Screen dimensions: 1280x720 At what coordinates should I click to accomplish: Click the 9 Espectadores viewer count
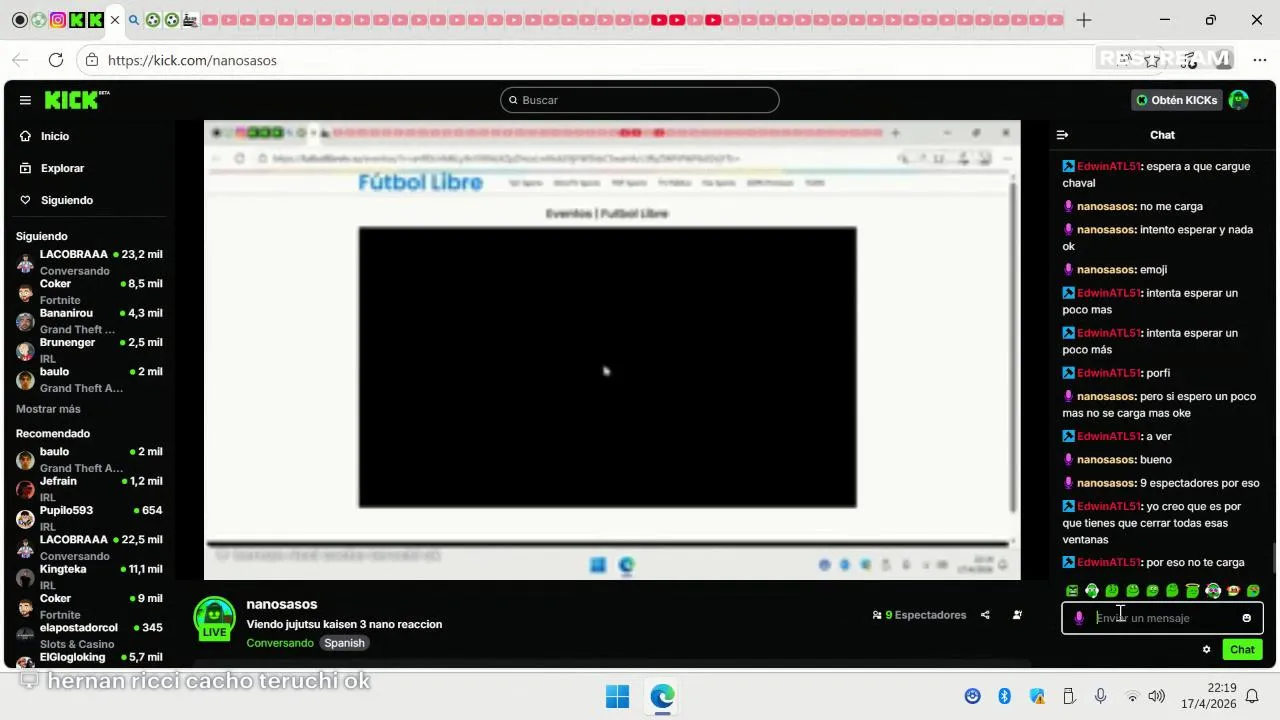[x=919, y=615]
